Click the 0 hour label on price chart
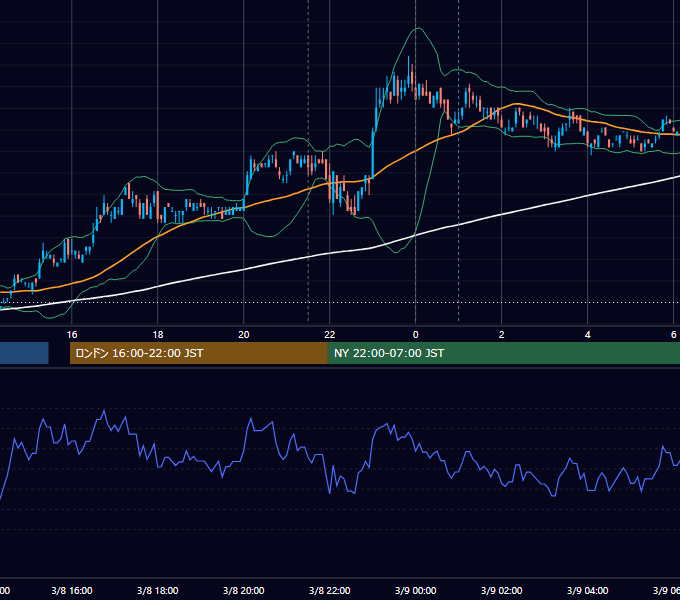 (415, 334)
